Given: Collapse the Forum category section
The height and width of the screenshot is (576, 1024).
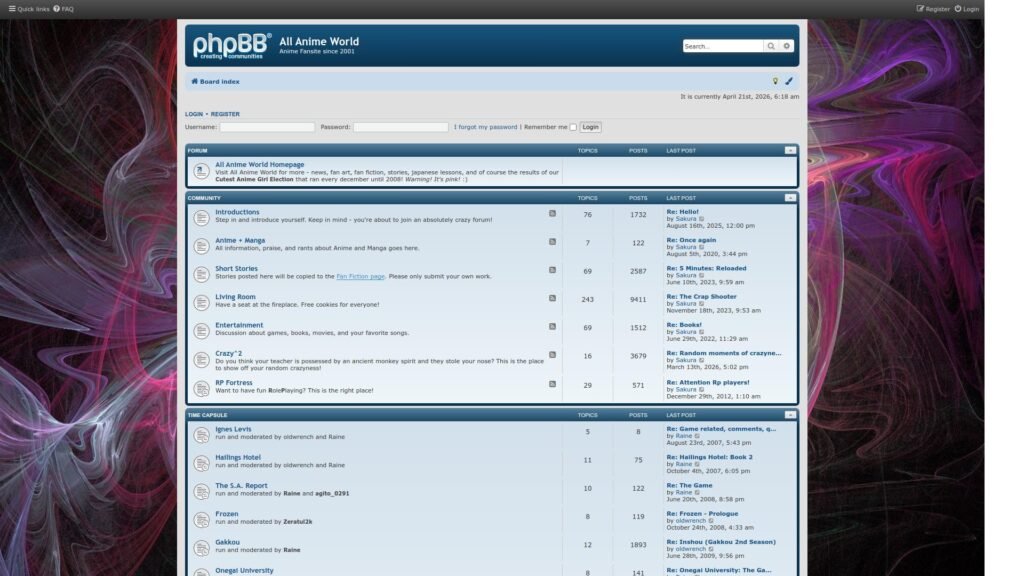Looking at the screenshot, I should [x=790, y=150].
